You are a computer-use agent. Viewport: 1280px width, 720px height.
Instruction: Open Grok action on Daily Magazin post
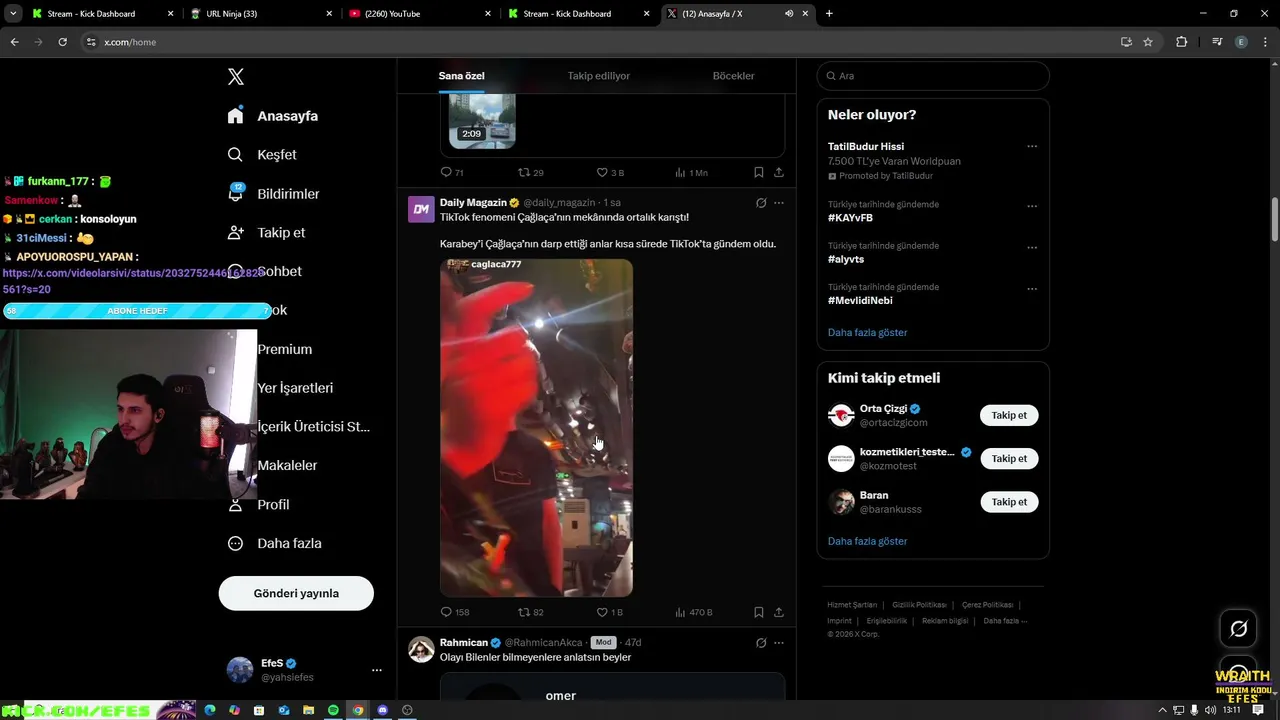point(761,203)
